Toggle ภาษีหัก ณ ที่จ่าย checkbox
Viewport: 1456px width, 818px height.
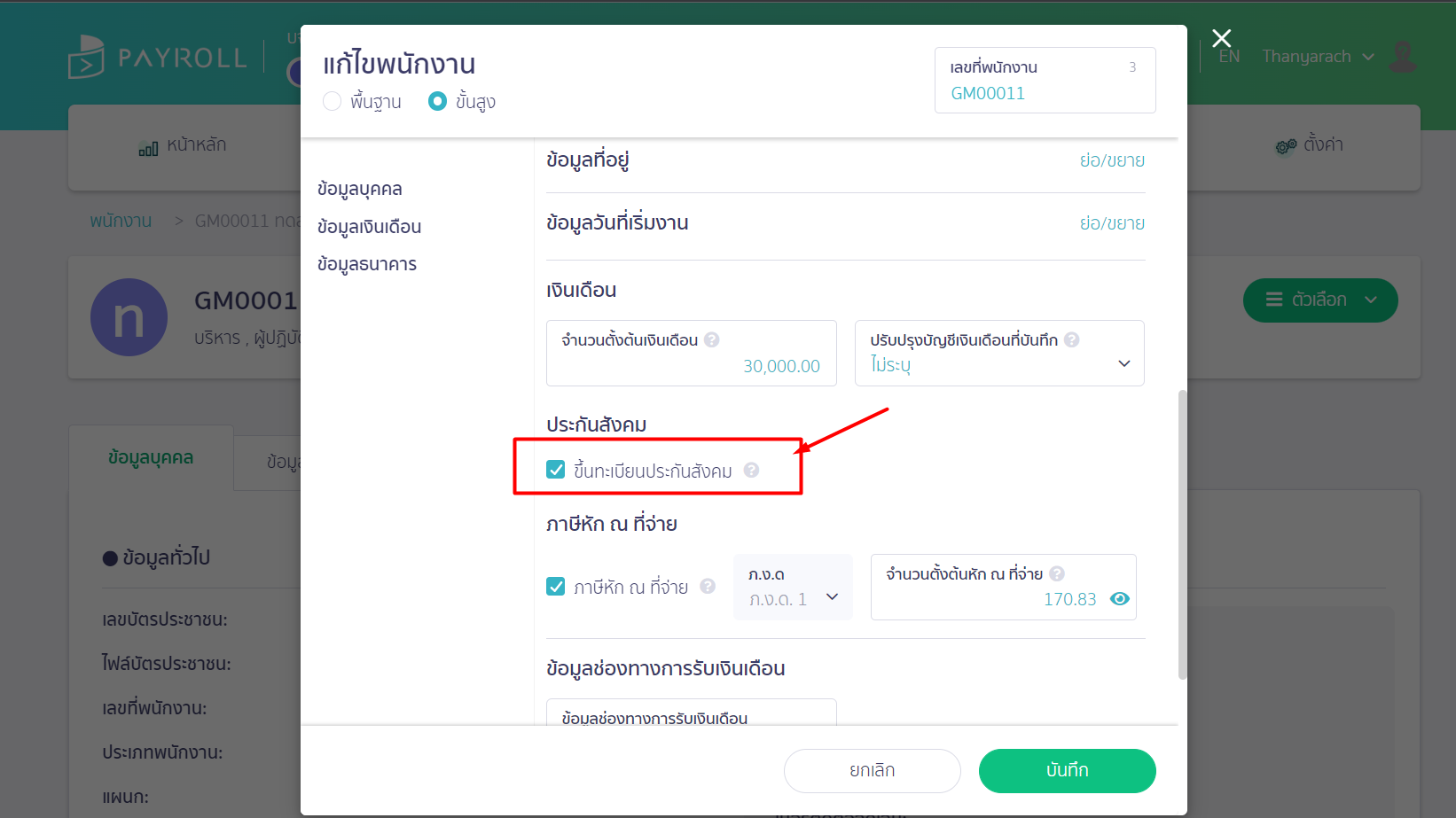pyautogui.click(x=556, y=587)
